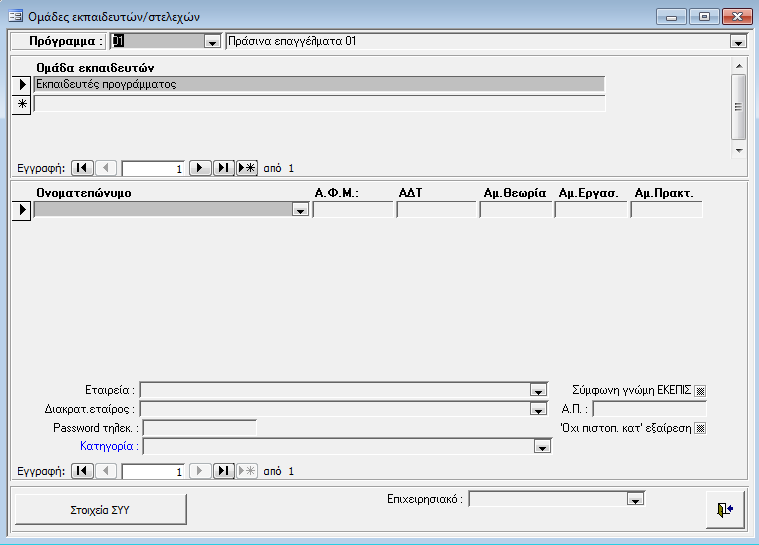759x545 pixels.
Task: Select the Εκπαιδευτές προγράμματος row selector arrow
Action: point(22,85)
